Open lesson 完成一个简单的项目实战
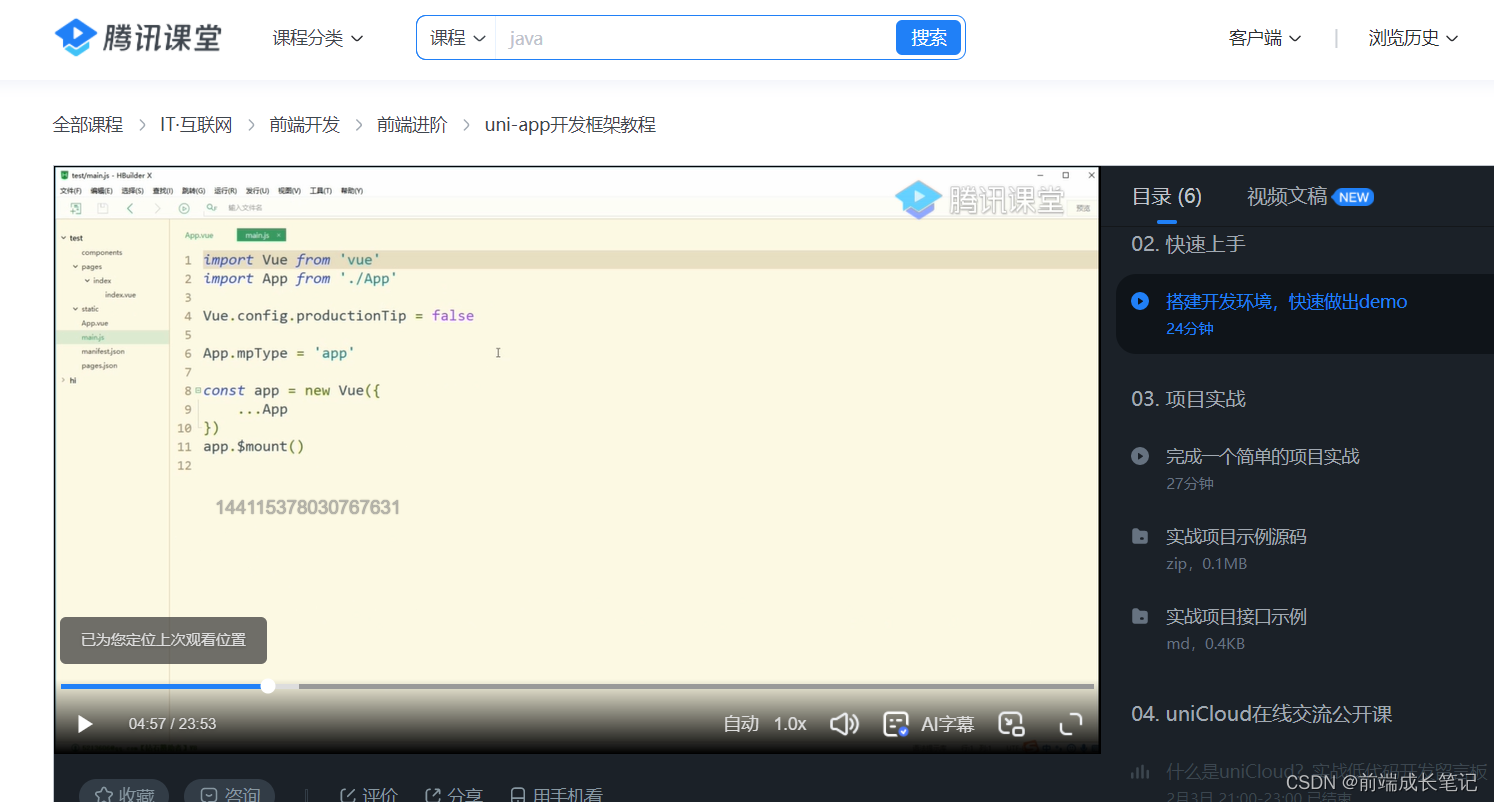 (x=1262, y=456)
